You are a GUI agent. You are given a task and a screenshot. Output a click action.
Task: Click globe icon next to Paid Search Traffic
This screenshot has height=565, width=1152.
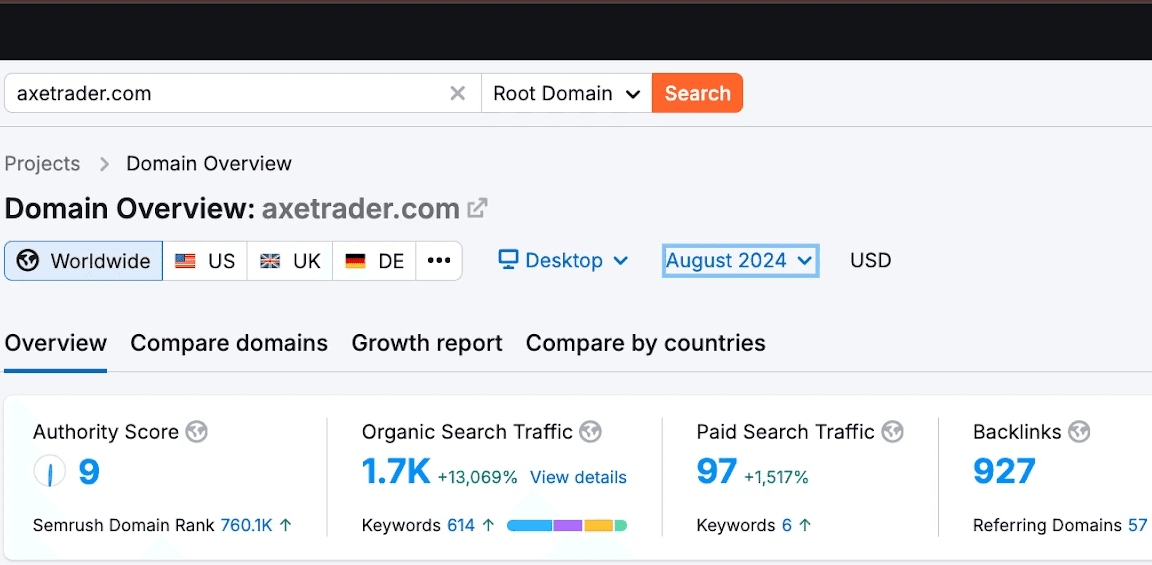(893, 432)
